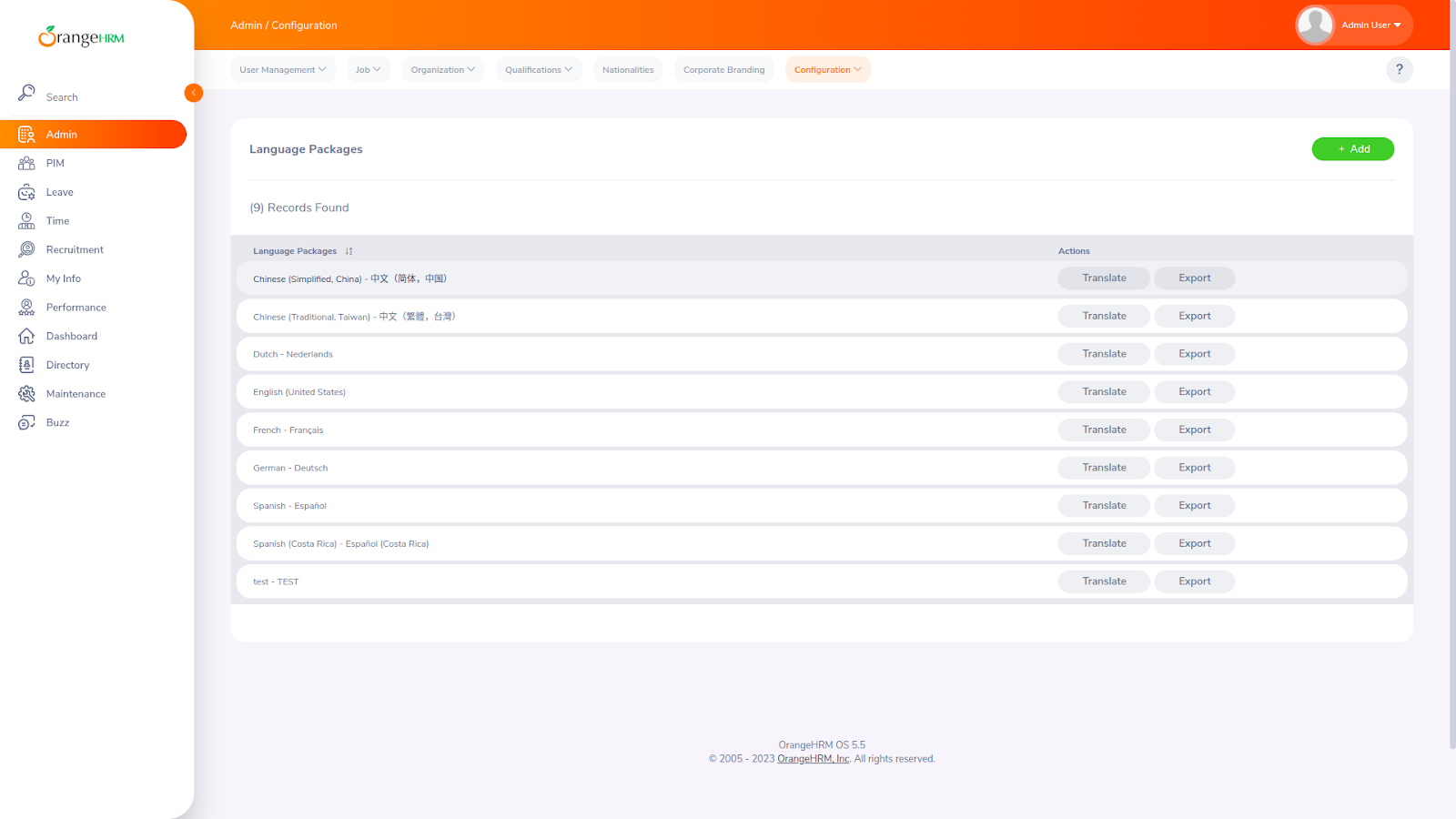Click the Dashboard home icon
This screenshot has height=819, width=1456.
[26, 336]
